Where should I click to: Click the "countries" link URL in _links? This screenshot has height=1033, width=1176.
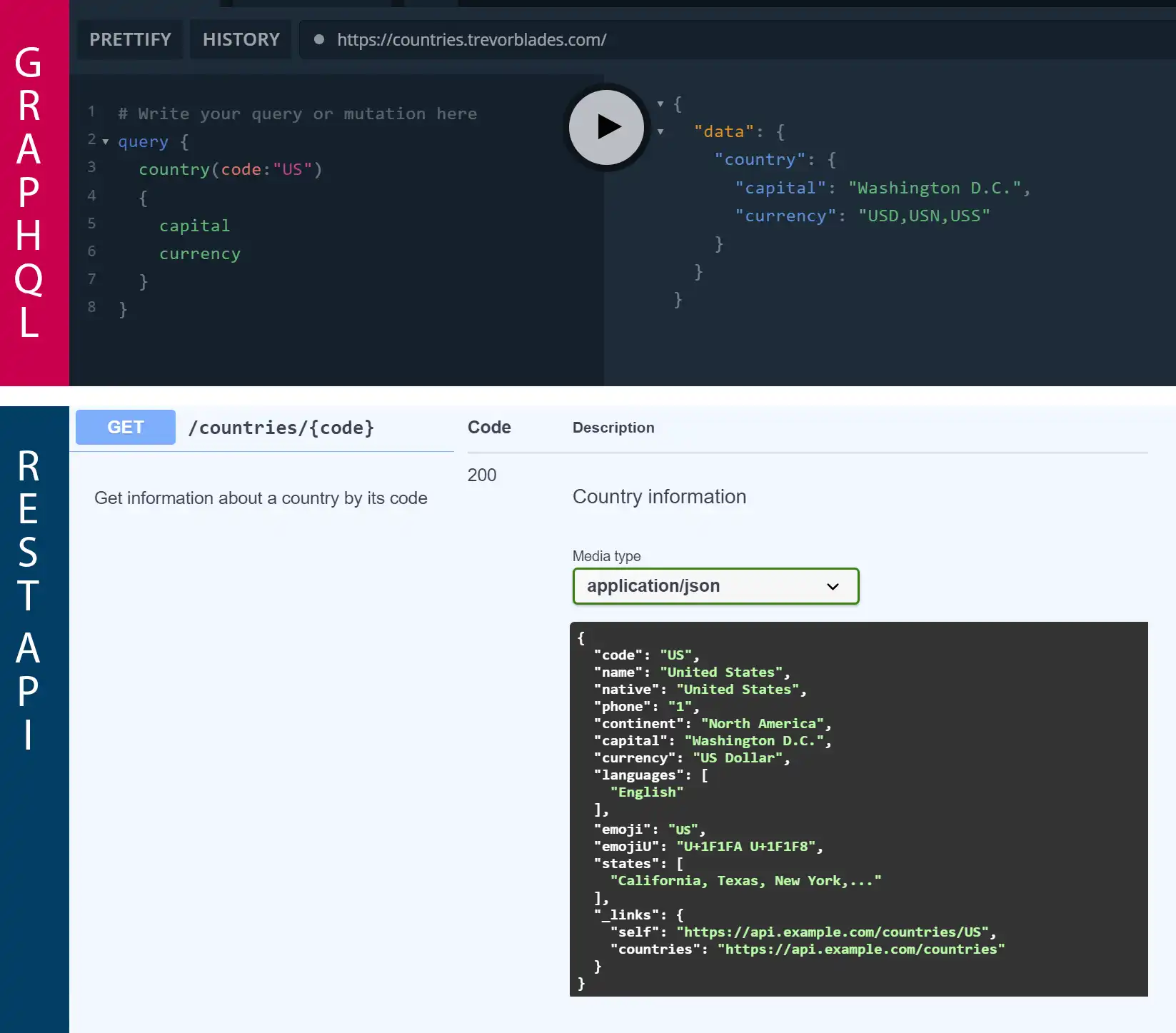pyautogui.click(x=861, y=949)
